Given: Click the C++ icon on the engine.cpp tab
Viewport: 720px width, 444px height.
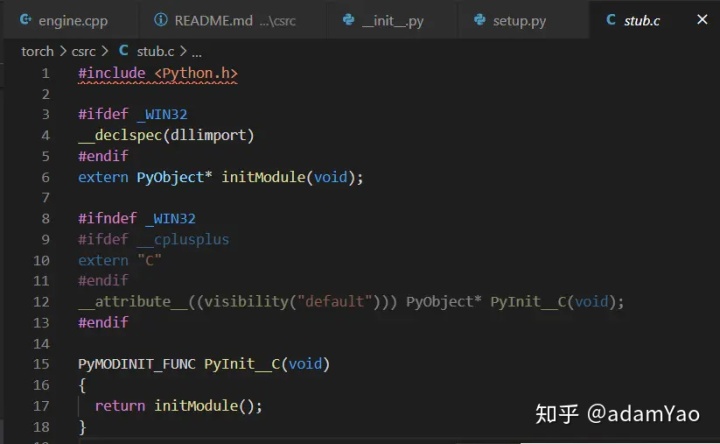Looking at the screenshot, I should [26, 20].
